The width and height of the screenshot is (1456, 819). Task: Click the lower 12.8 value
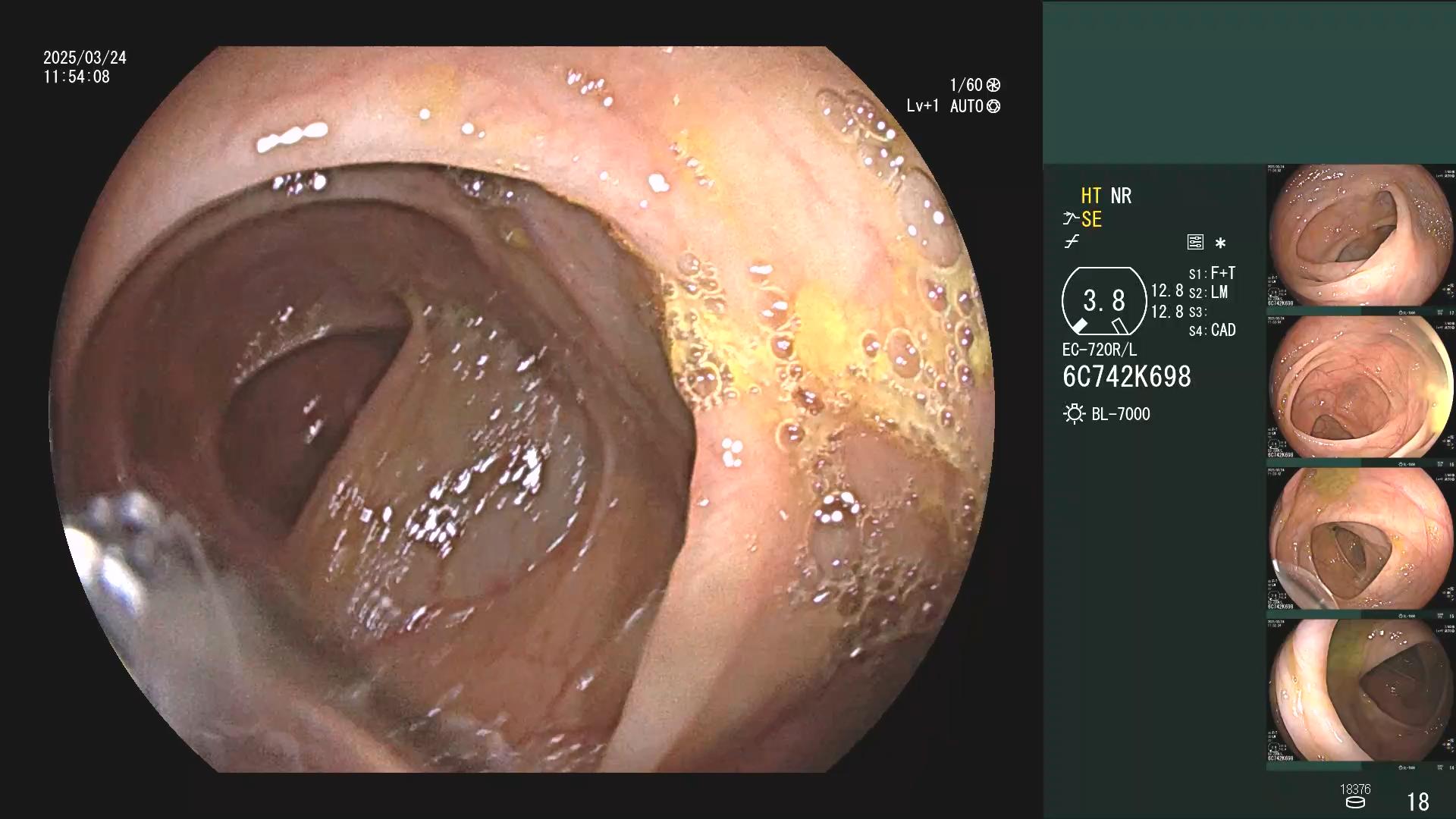click(x=1167, y=312)
